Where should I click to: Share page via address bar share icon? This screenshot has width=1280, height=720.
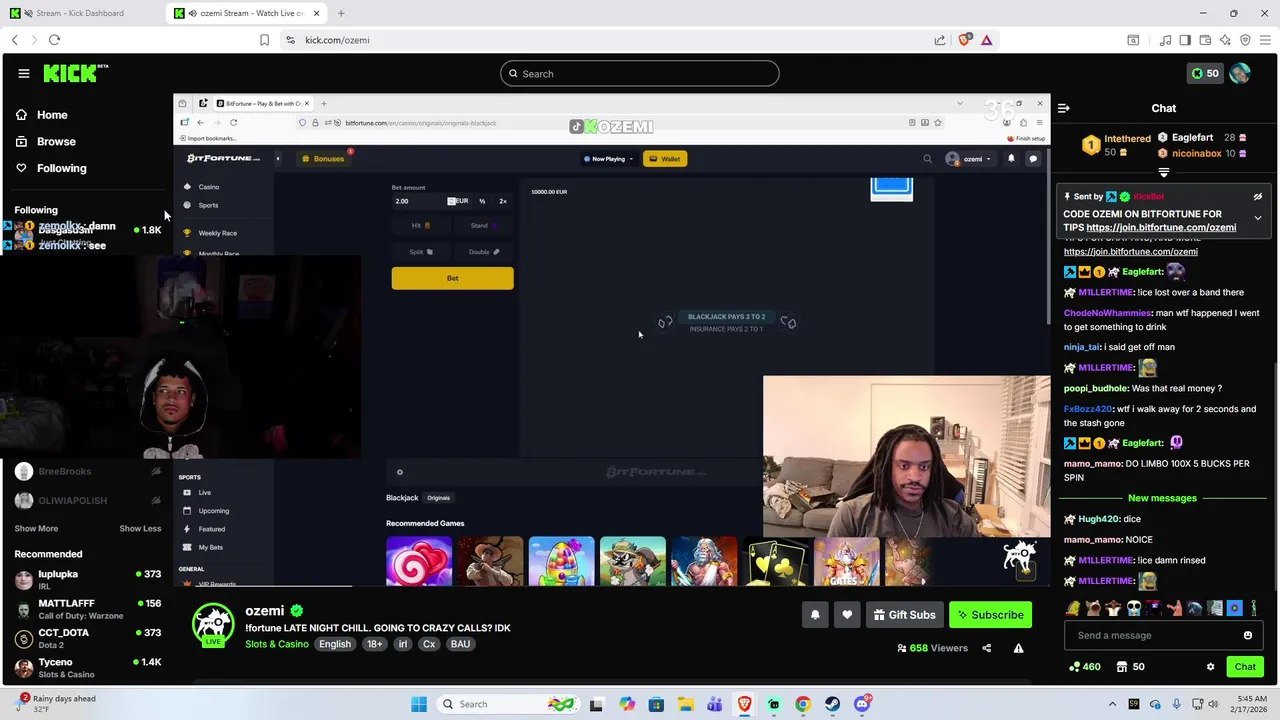(940, 40)
